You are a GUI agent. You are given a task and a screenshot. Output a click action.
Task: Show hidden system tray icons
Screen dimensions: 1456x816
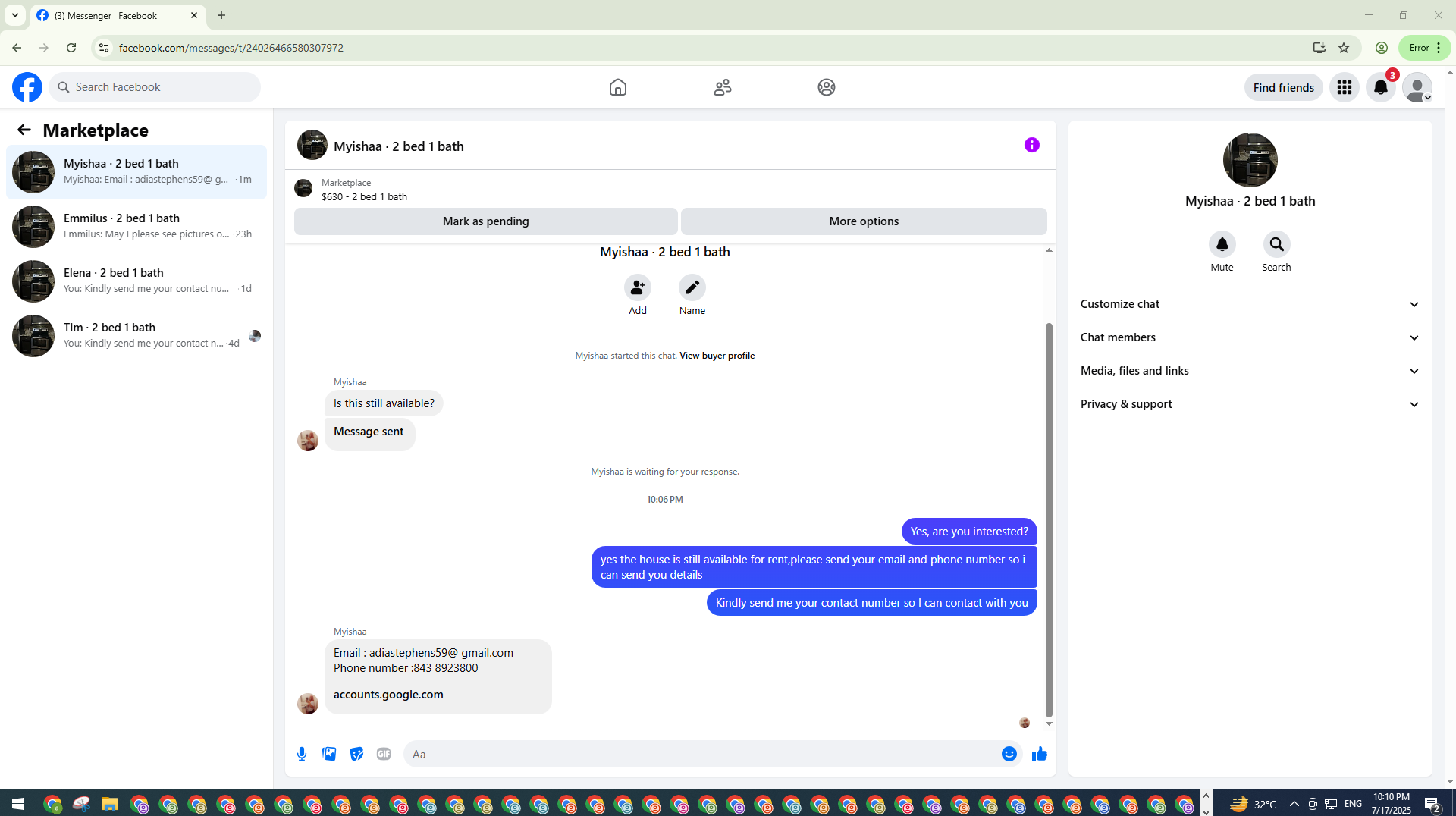pos(1294,804)
